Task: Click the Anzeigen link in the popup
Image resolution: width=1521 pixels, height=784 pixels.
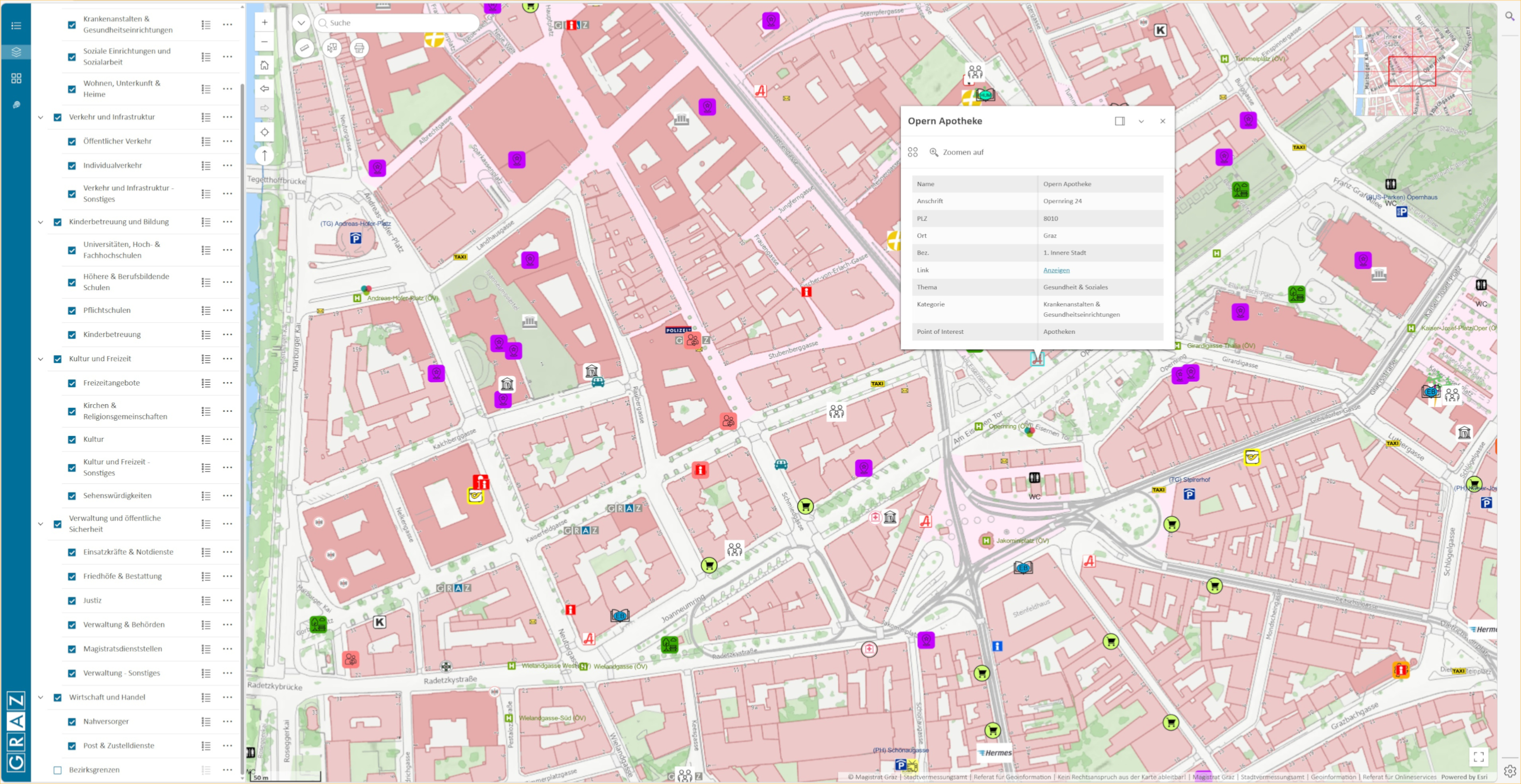Action: click(1056, 271)
